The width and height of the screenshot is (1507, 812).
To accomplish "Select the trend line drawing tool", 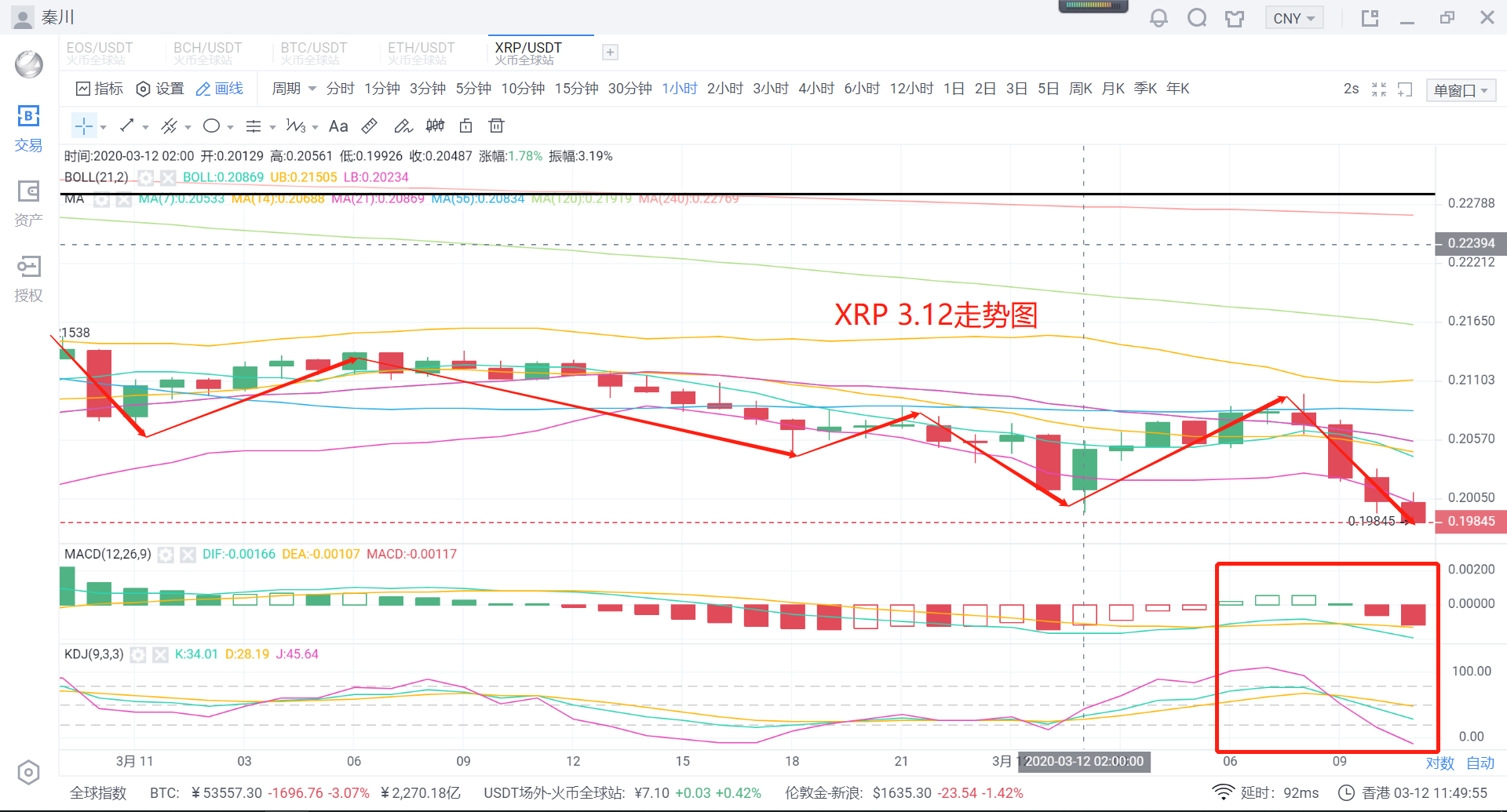I will 127,126.
